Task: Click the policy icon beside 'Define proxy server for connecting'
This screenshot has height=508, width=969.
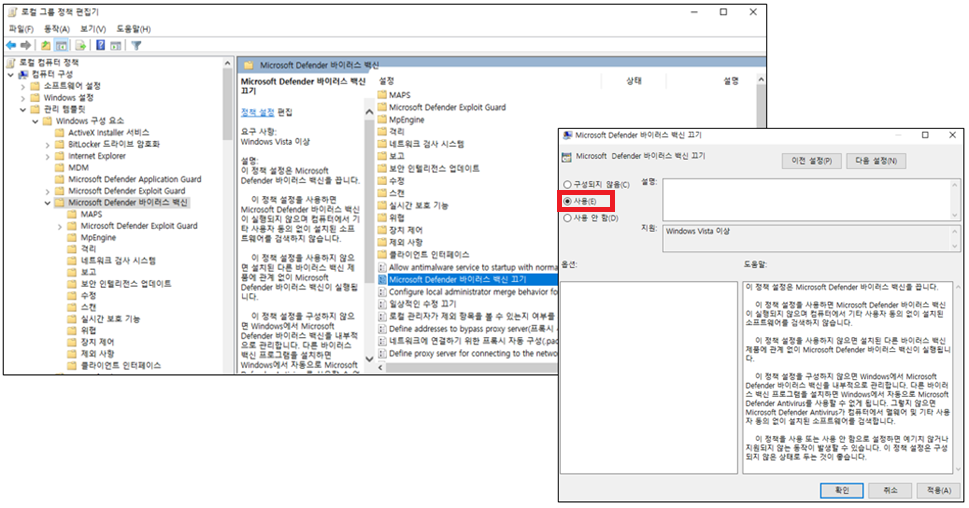Action: pyautogui.click(x=383, y=353)
